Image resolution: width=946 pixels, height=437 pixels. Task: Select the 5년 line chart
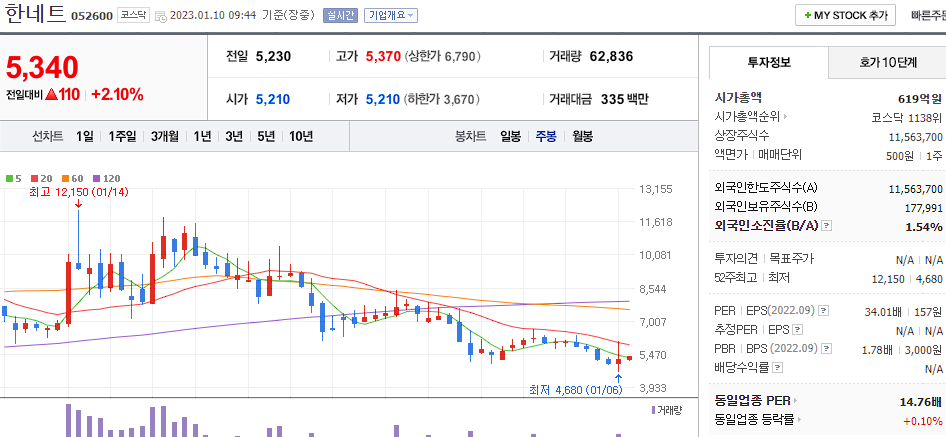tap(265, 136)
